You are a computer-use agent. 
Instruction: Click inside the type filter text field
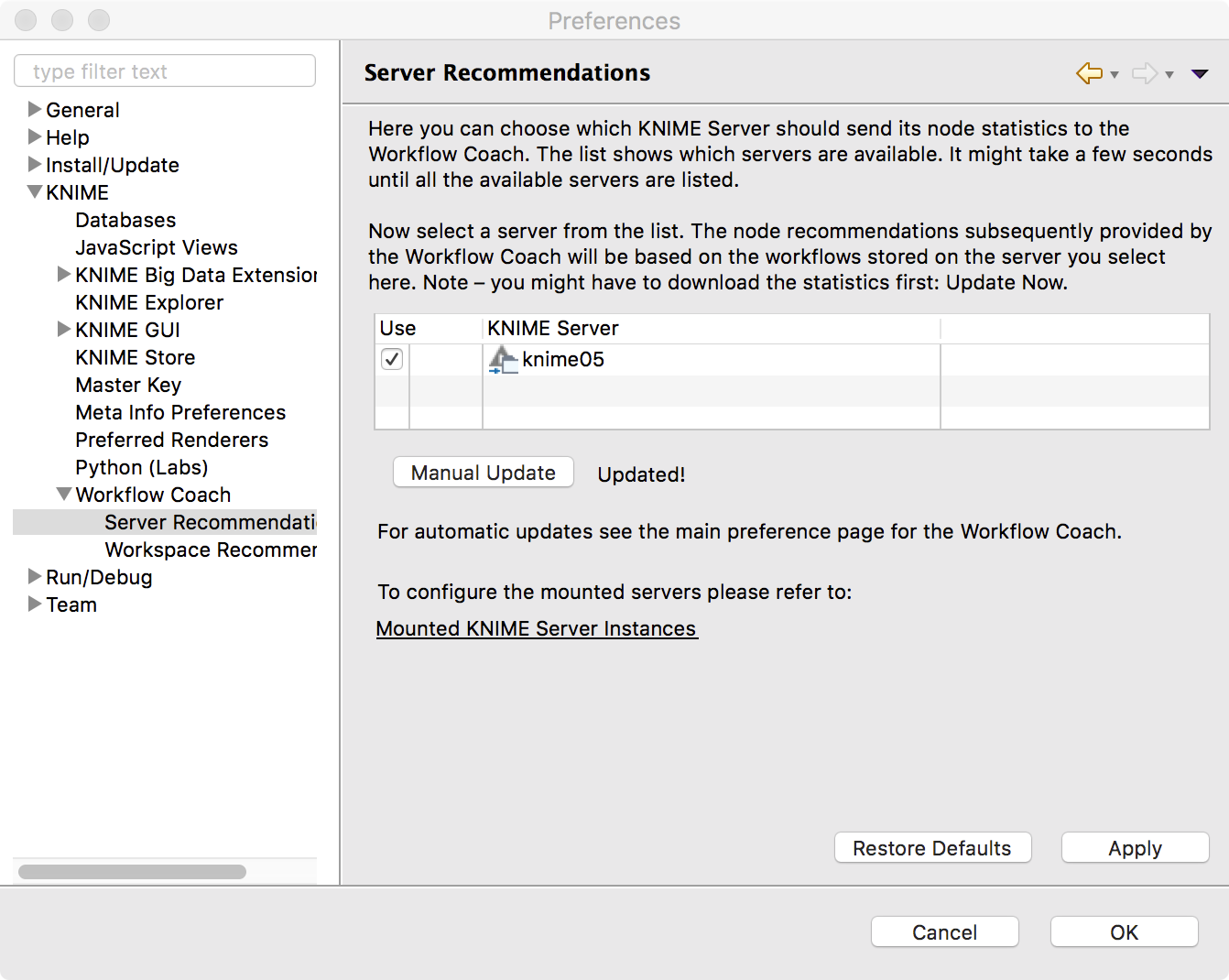tap(165, 71)
